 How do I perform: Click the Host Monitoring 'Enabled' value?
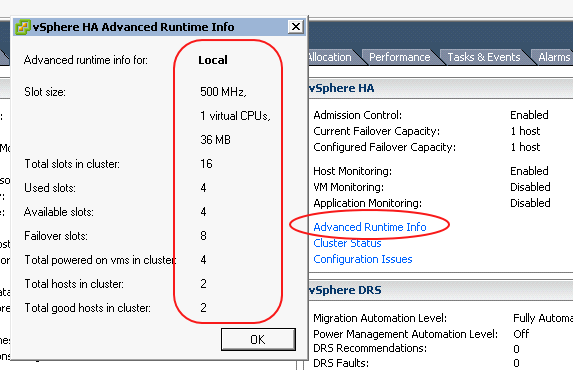[x=529, y=171]
